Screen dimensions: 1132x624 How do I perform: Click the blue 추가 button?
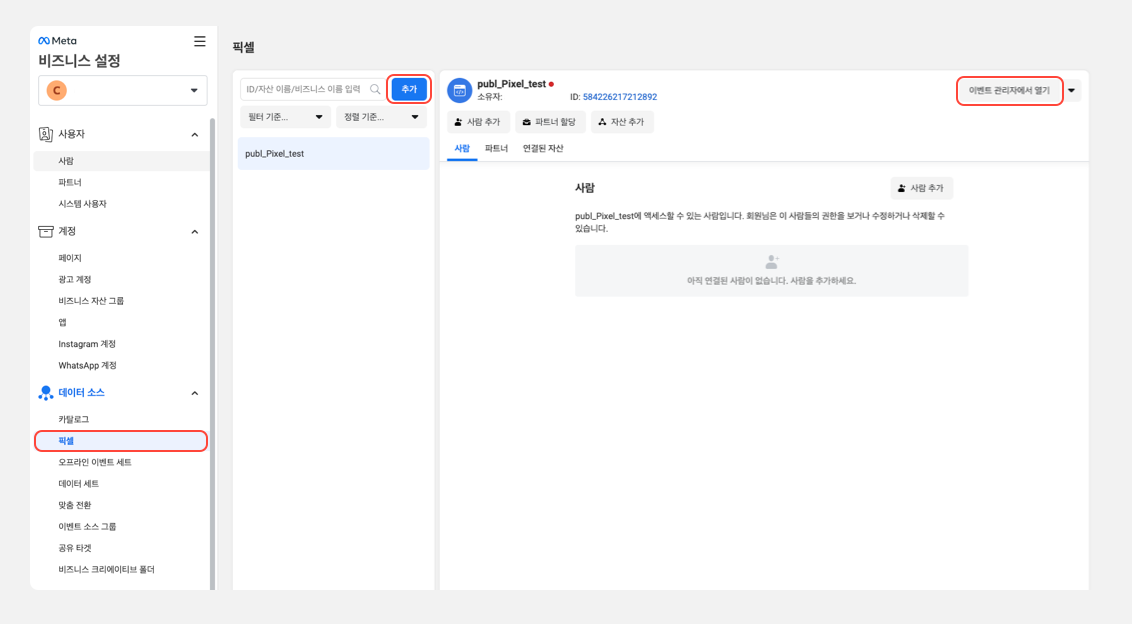point(409,89)
